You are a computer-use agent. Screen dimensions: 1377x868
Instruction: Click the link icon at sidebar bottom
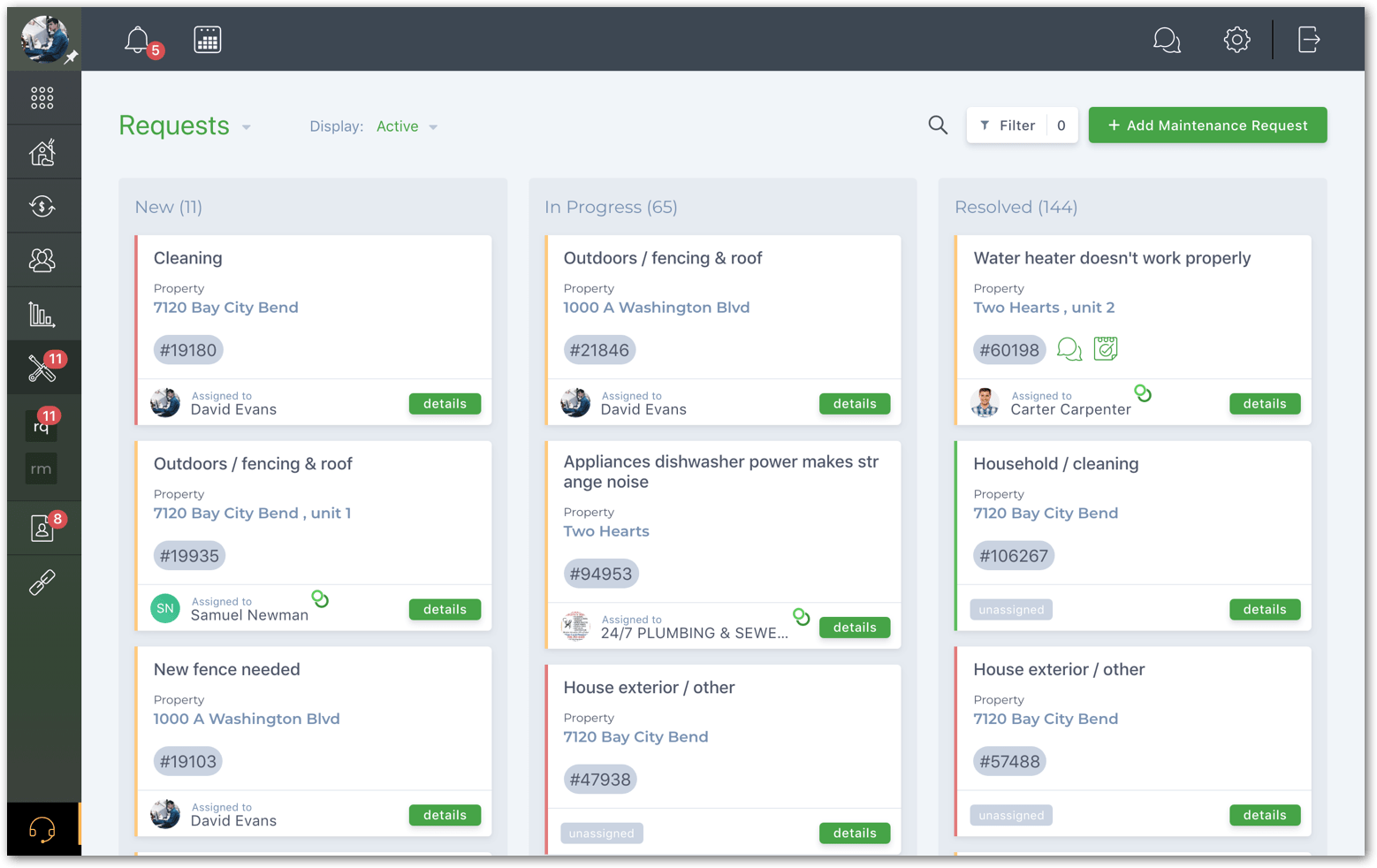[42, 582]
